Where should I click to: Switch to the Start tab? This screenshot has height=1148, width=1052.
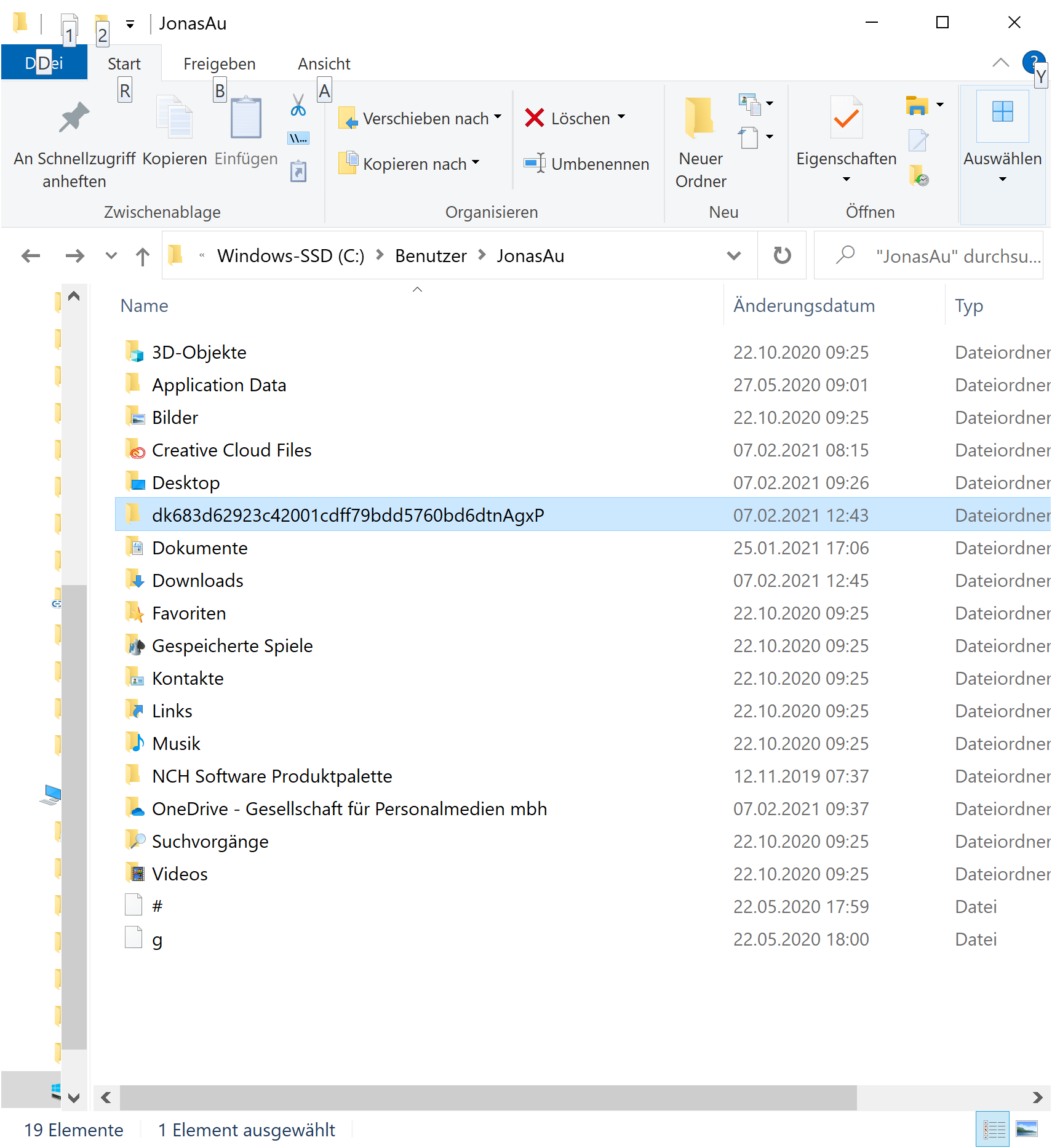click(124, 63)
